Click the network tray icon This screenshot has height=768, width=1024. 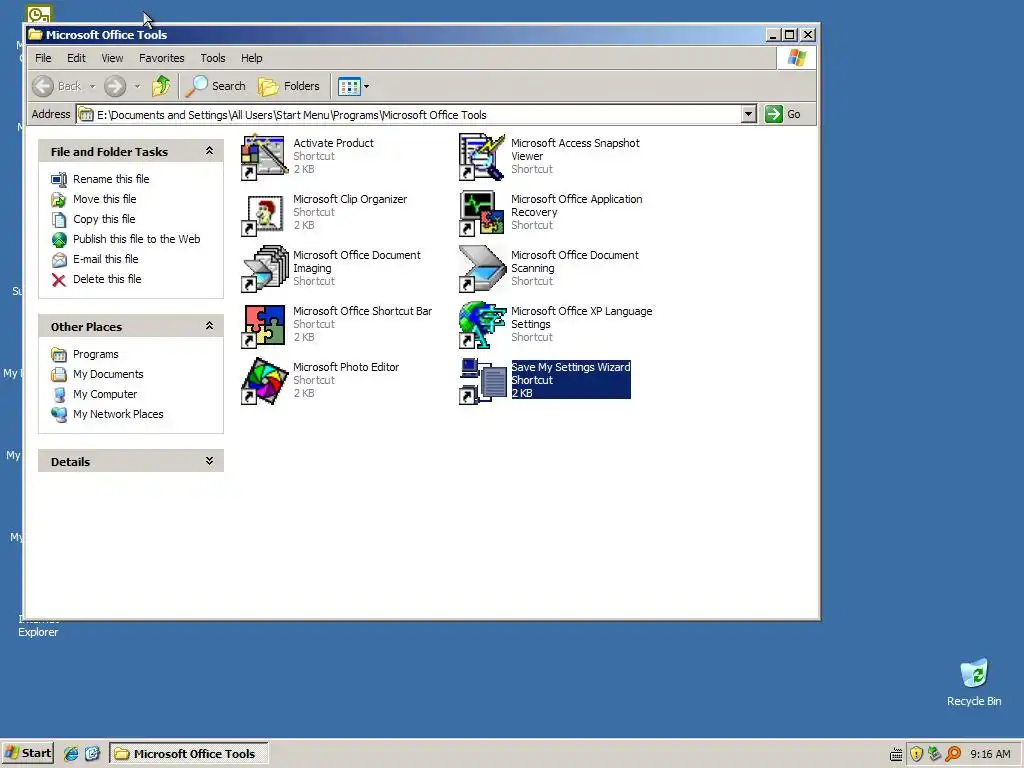[x=935, y=754]
